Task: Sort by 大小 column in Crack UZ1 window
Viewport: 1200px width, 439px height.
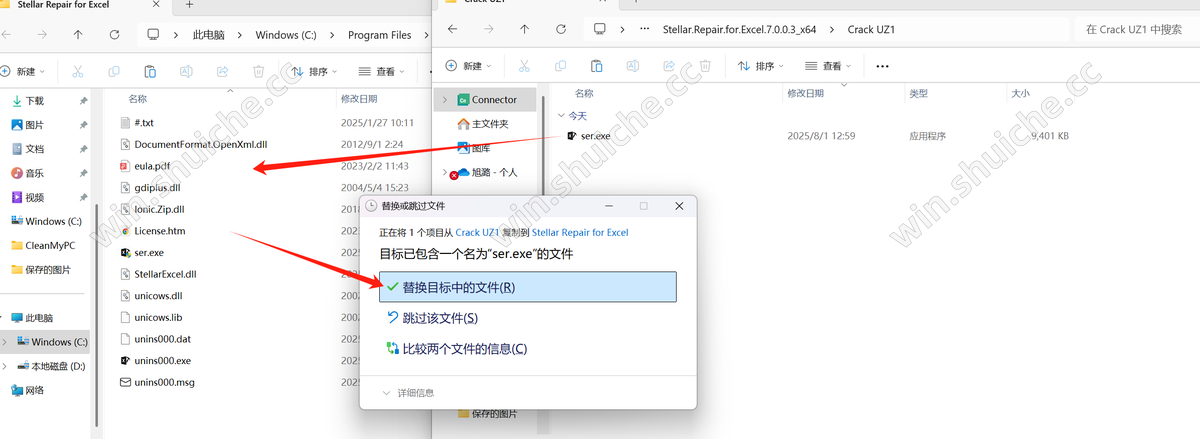Action: [1021, 93]
